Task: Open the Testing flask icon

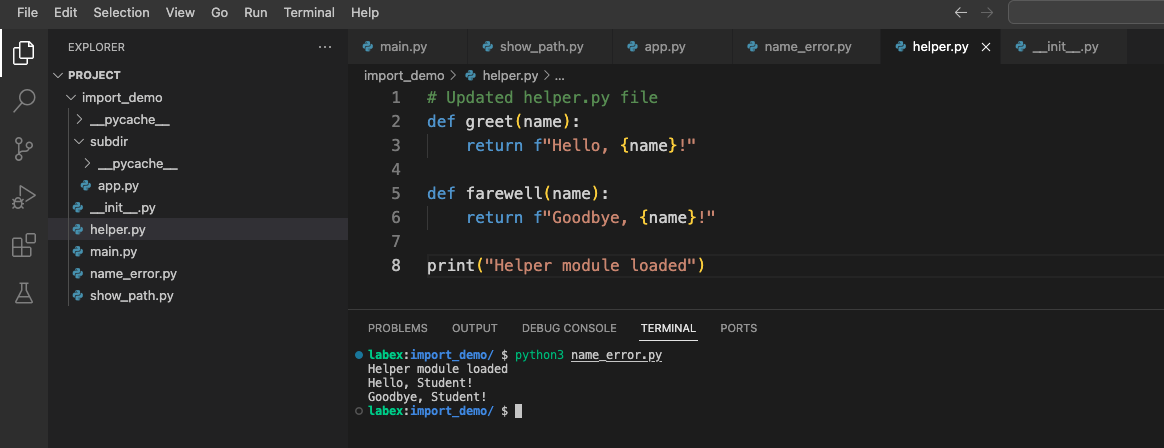Action: click(x=24, y=292)
